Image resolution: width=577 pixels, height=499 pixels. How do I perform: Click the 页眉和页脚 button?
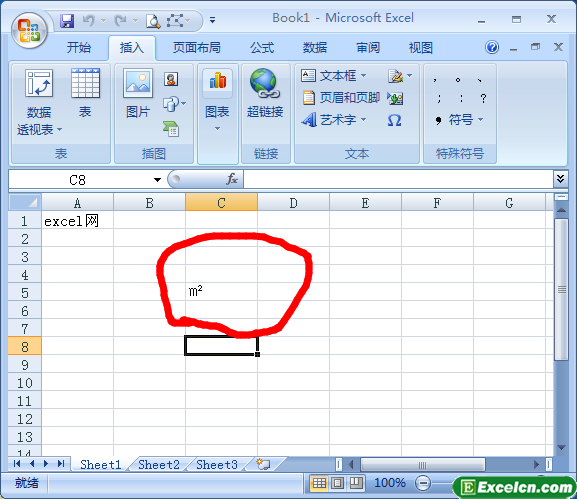(341, 98)
